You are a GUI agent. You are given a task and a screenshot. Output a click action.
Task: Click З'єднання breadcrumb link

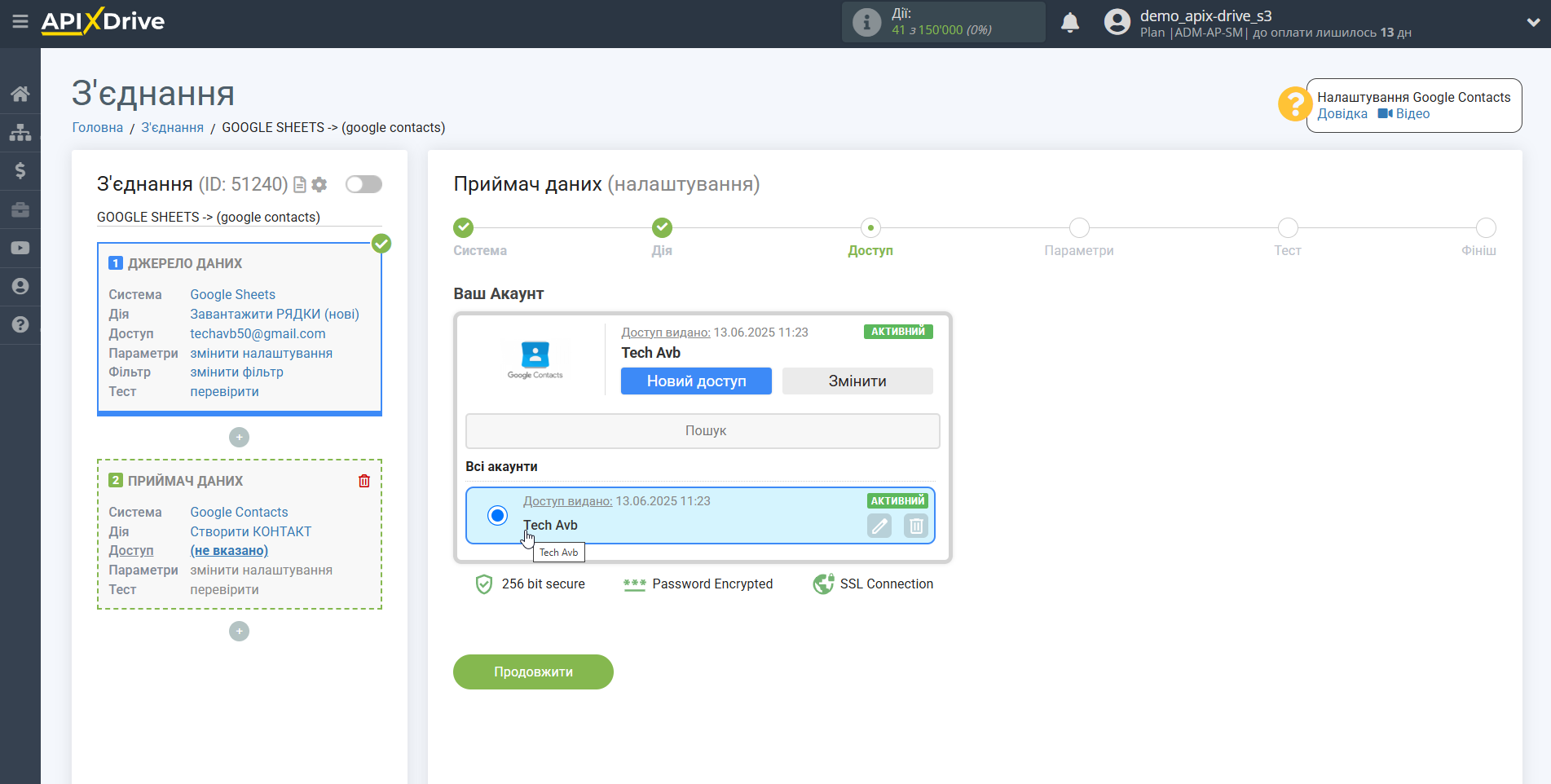pos(173,128)
